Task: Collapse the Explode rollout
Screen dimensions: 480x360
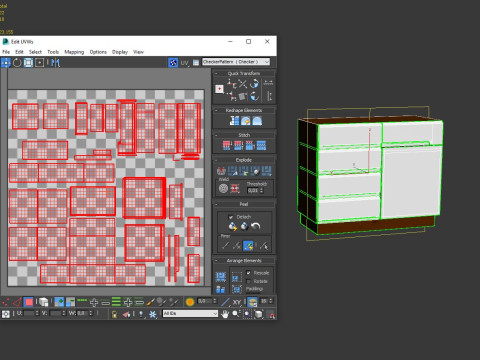Action: click(x=244, y=160)
